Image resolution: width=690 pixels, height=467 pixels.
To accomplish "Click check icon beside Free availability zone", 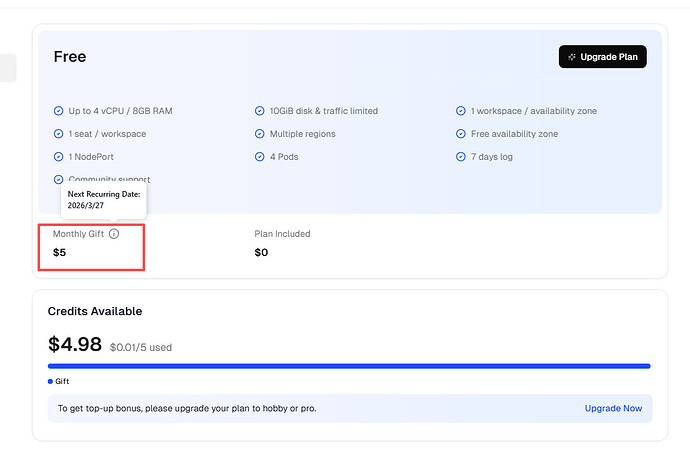I will 461,134.
